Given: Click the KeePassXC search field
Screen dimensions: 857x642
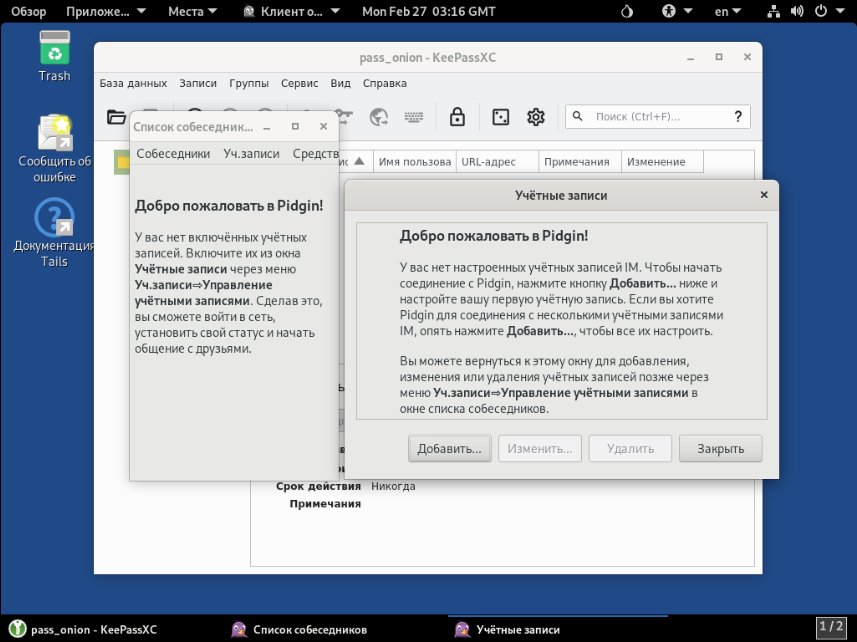Looking at the screenshot, I should pos(655,117).
